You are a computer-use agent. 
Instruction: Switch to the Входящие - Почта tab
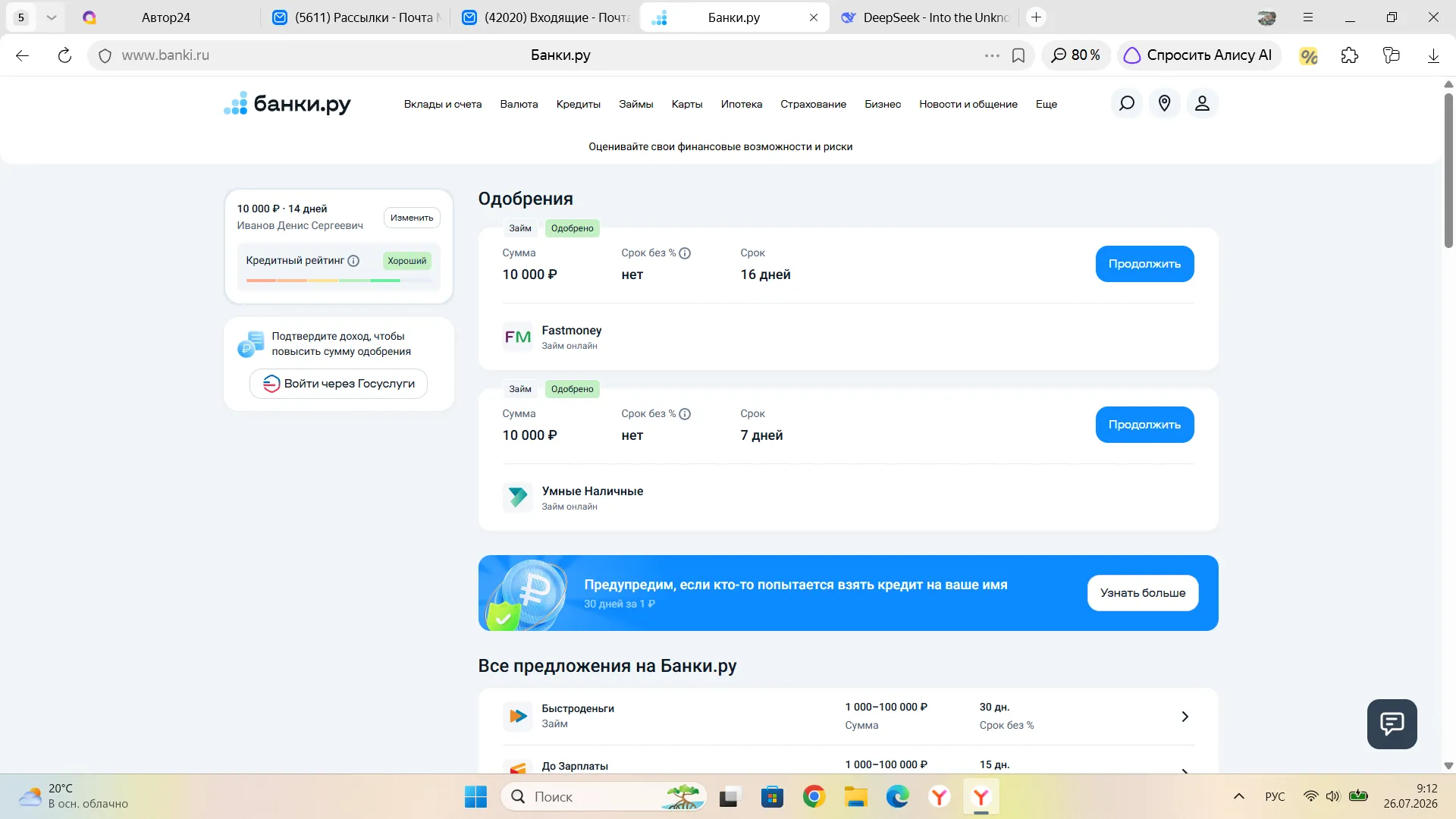tap(546, 17)
